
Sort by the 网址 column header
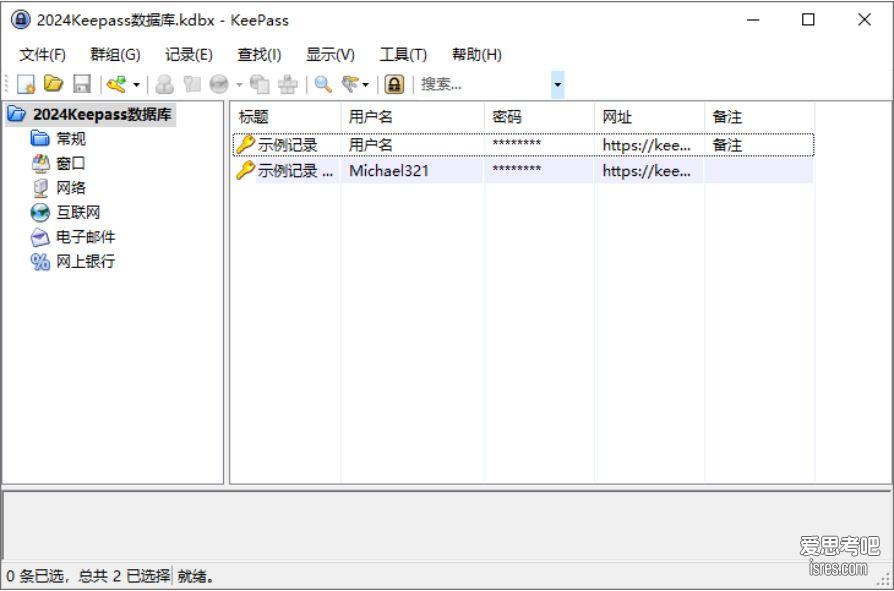click(x=649, y=117)
